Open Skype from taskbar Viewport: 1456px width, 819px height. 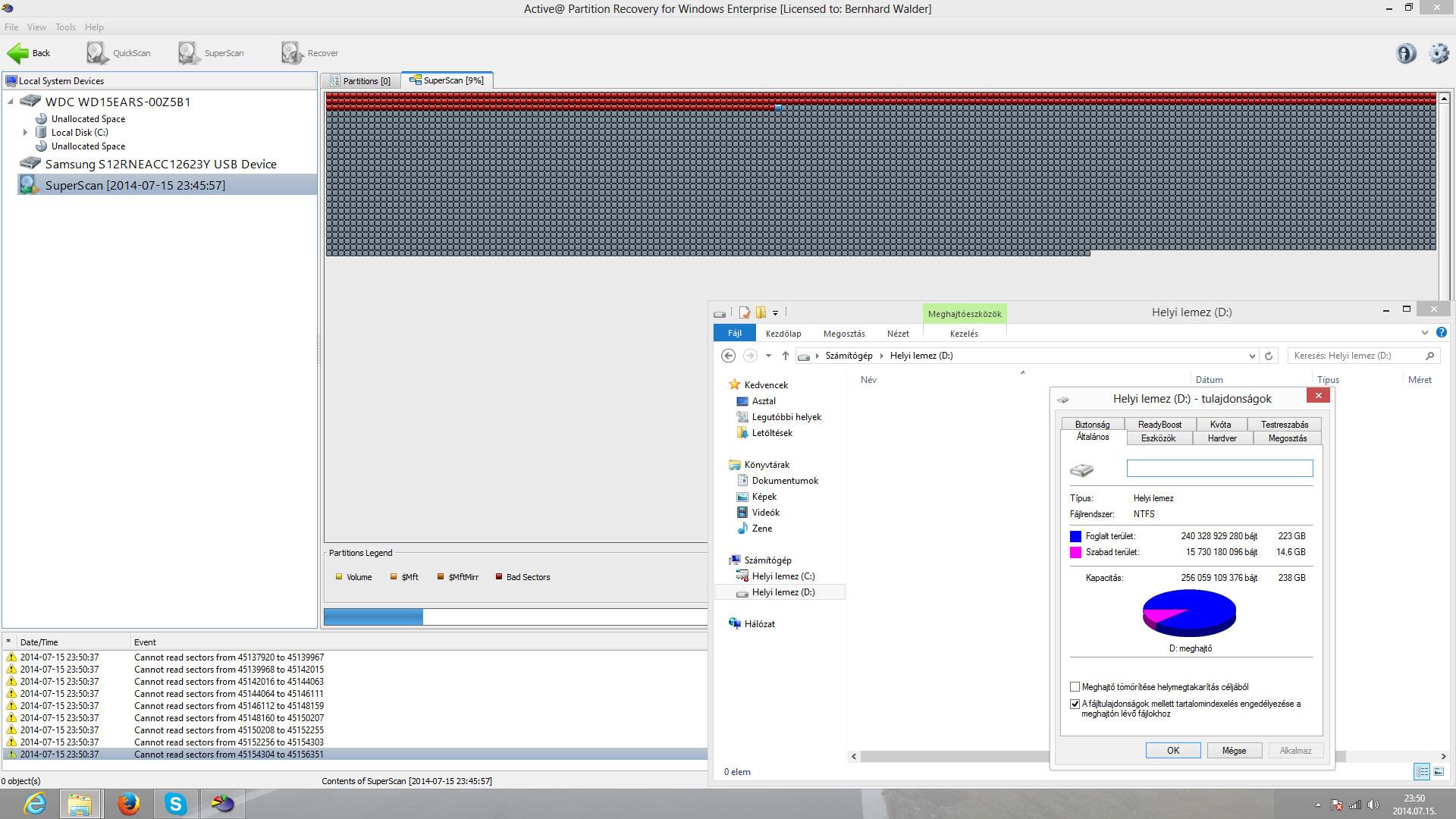point(176,804)
